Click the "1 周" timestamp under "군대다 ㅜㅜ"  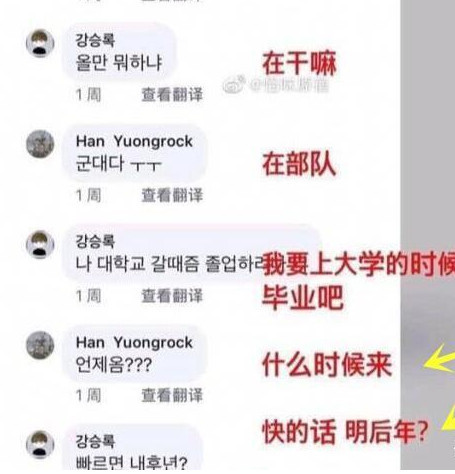(88, 195)
